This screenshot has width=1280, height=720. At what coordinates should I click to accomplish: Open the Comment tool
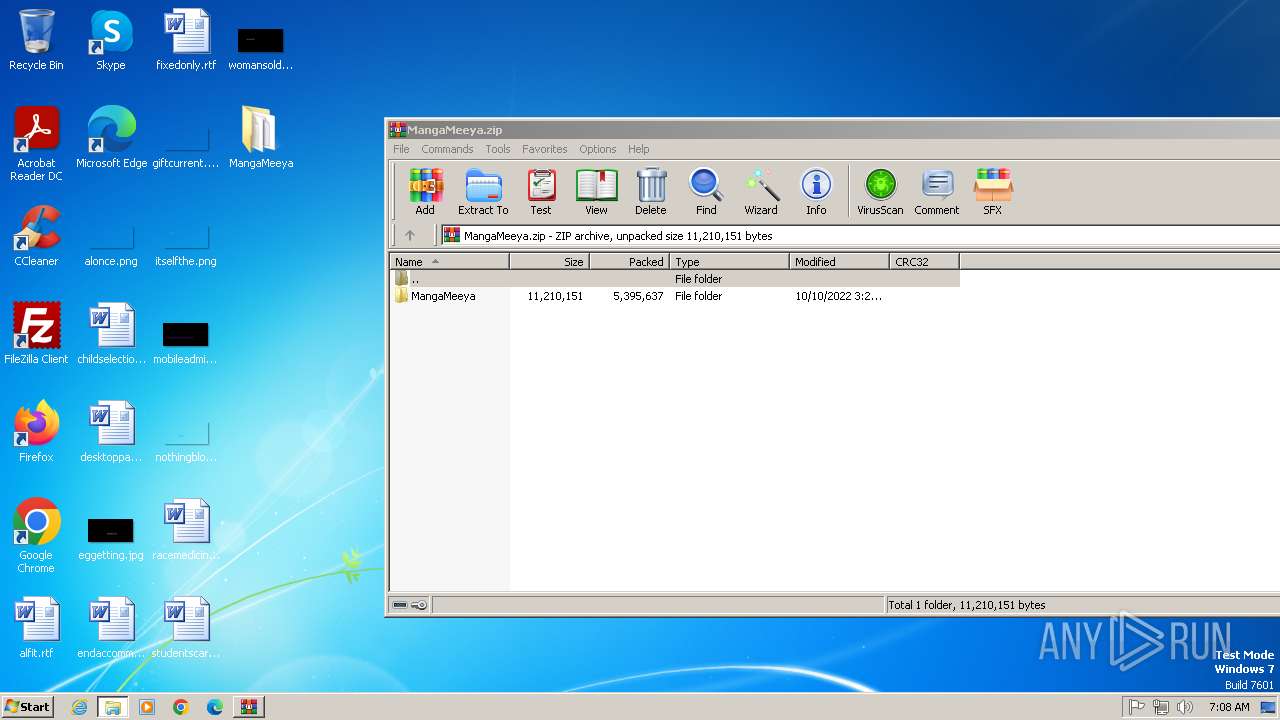pyautogui.click(x=937, y=191)
